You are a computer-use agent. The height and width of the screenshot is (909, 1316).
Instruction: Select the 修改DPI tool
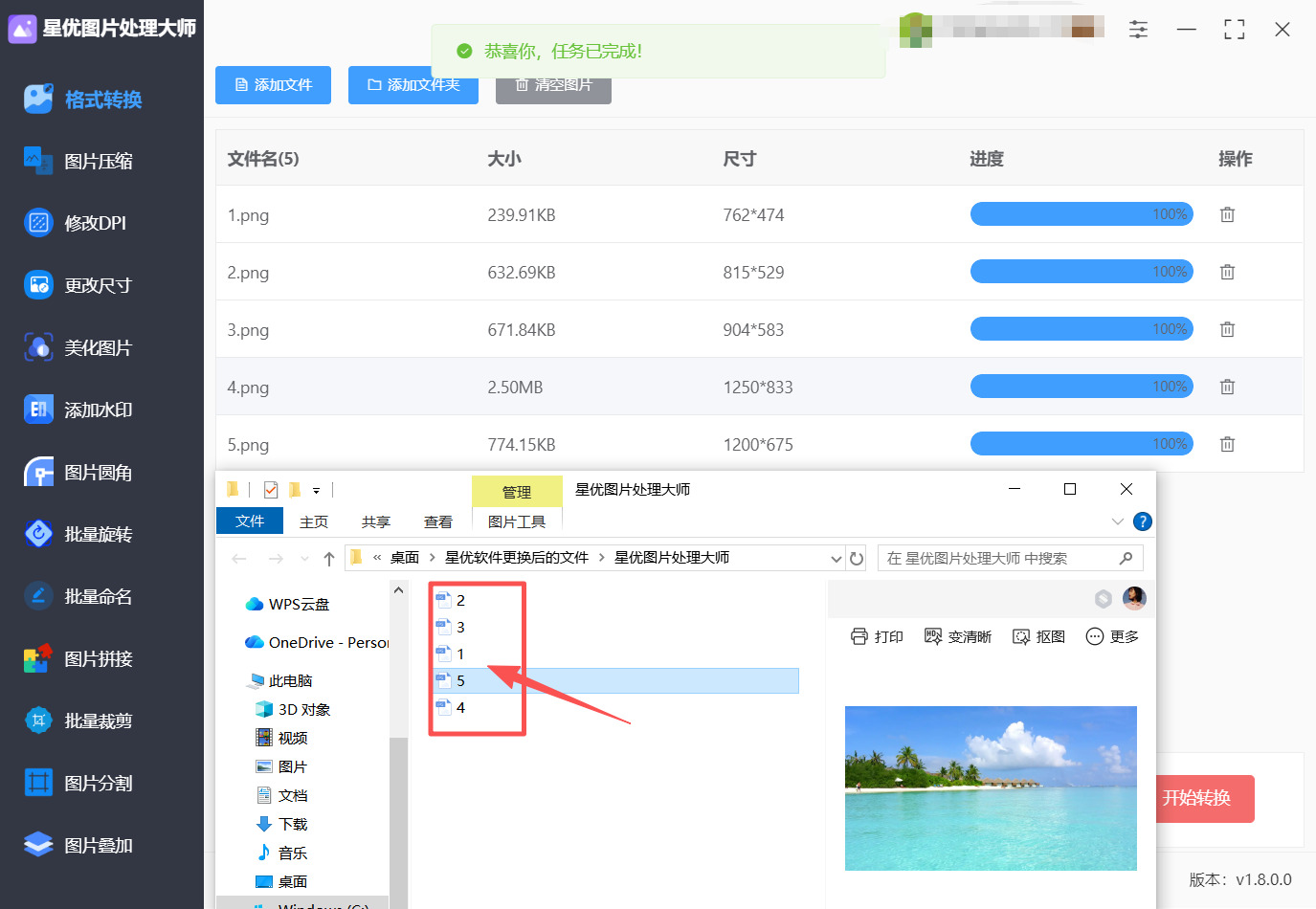coord(77,223)
